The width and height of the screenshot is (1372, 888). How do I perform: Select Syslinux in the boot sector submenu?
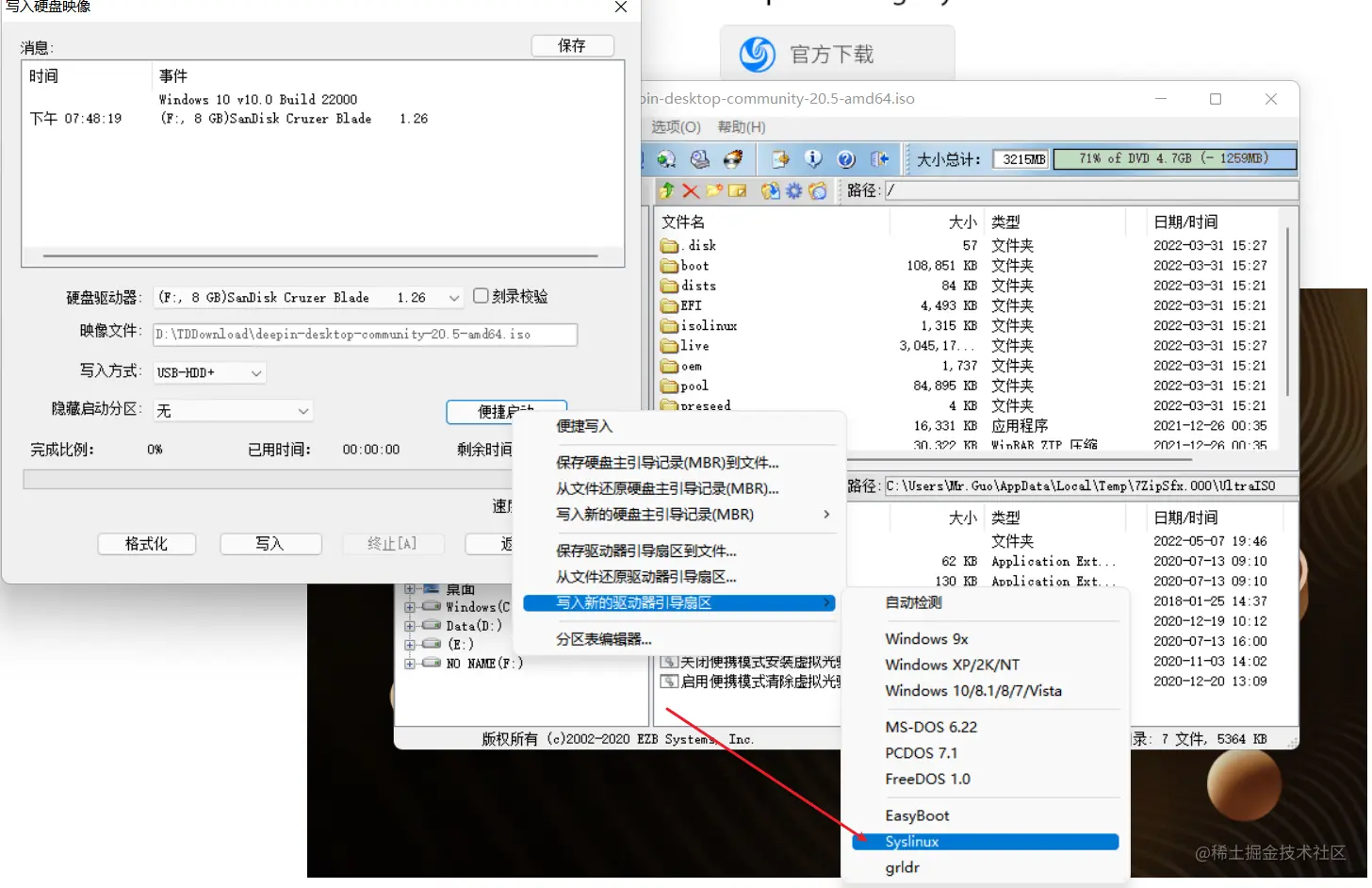[985, 842]
